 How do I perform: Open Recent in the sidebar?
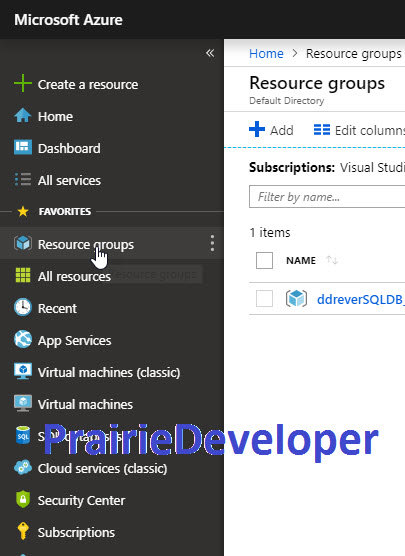click(x=57, y=308)
